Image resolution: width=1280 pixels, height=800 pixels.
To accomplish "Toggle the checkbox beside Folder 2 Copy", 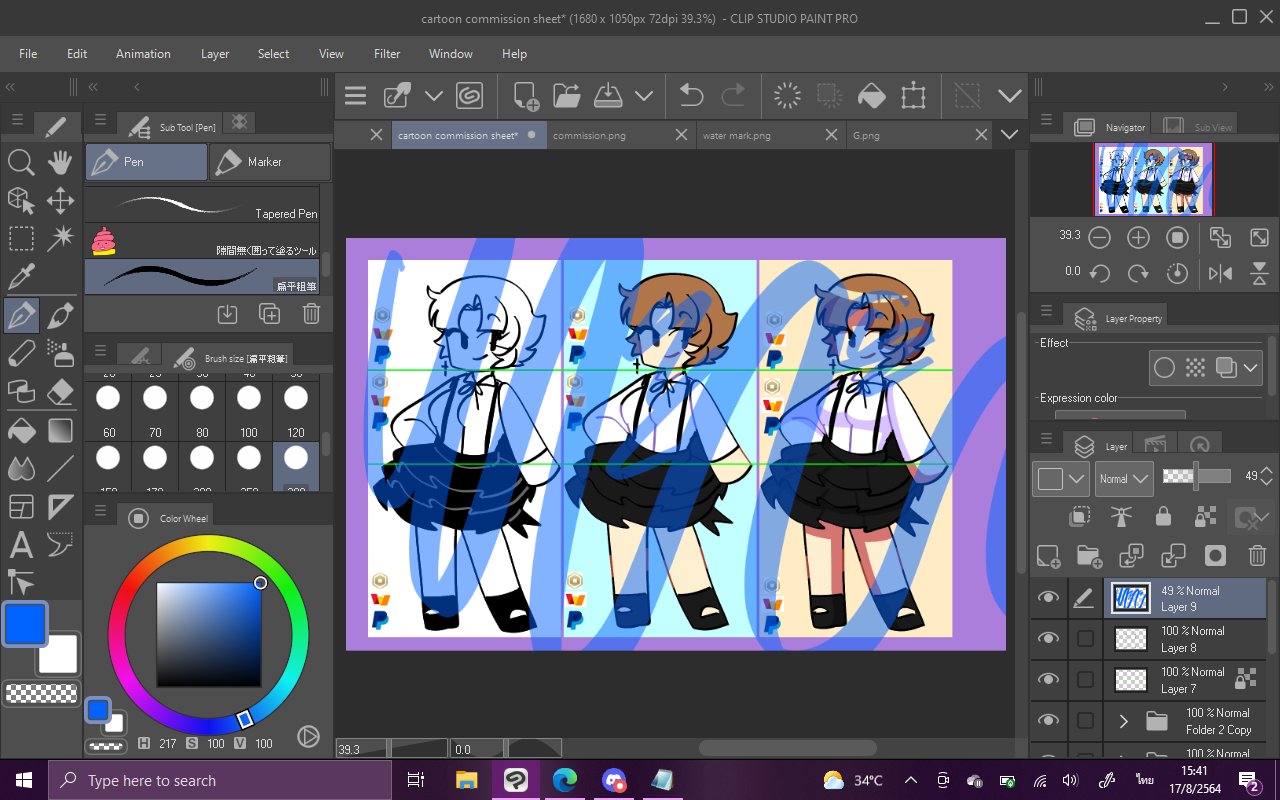I will pyautogui.click(x=1085, y=720).
